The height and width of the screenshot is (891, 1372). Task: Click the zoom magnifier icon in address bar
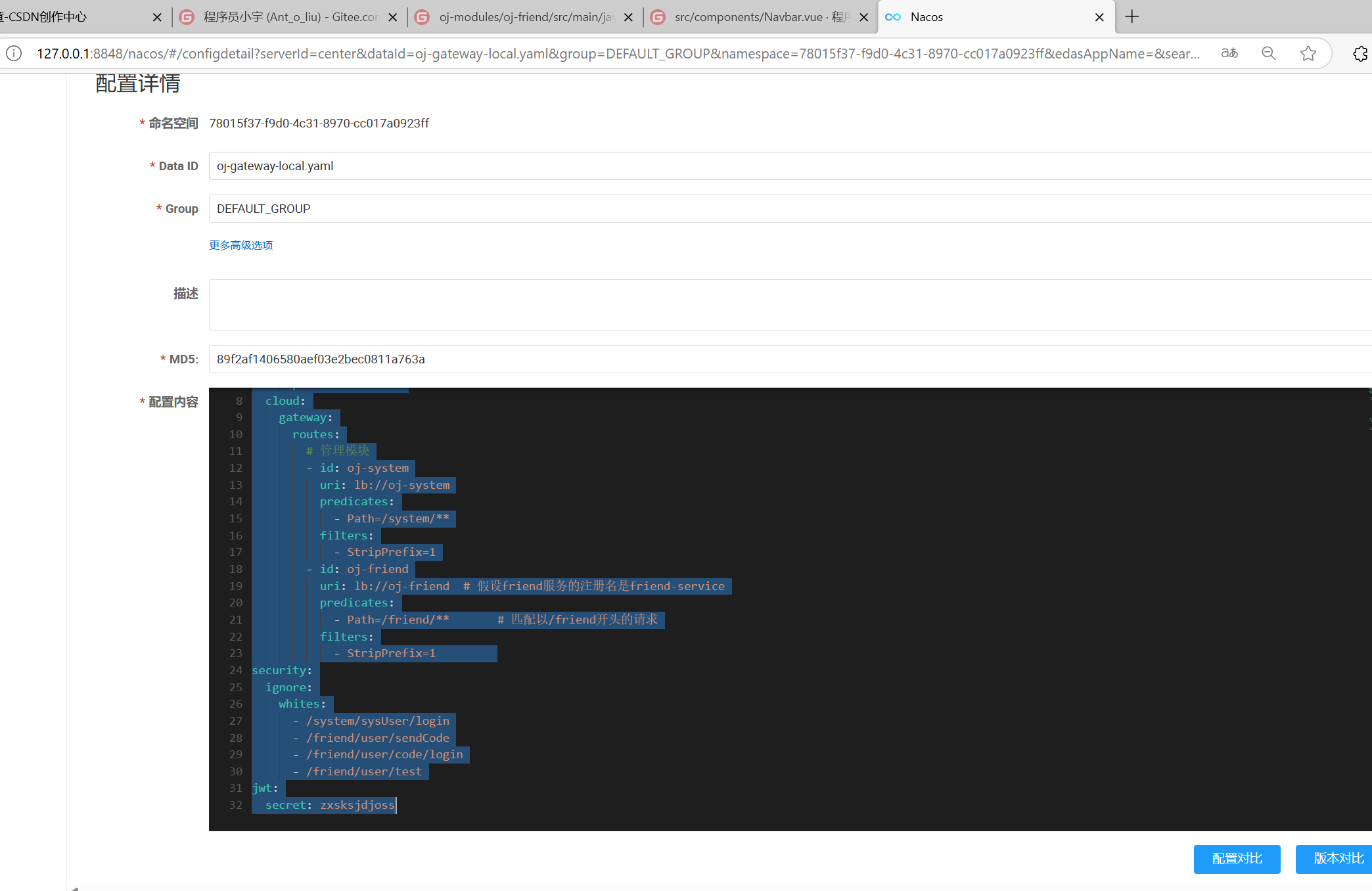click(x=1269, y=53)
